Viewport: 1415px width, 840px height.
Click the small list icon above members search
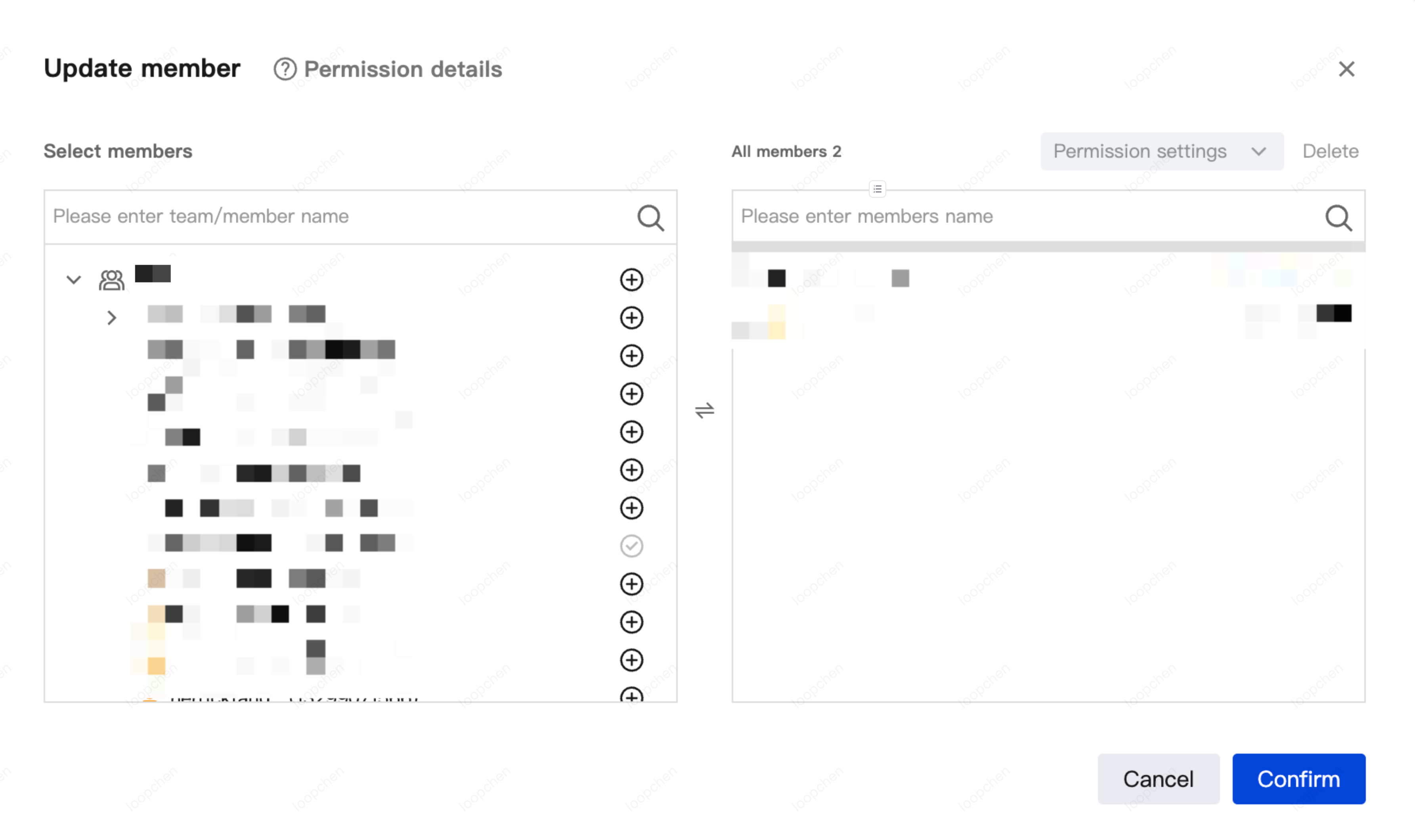pyautogui.click(x=877, y=189)
